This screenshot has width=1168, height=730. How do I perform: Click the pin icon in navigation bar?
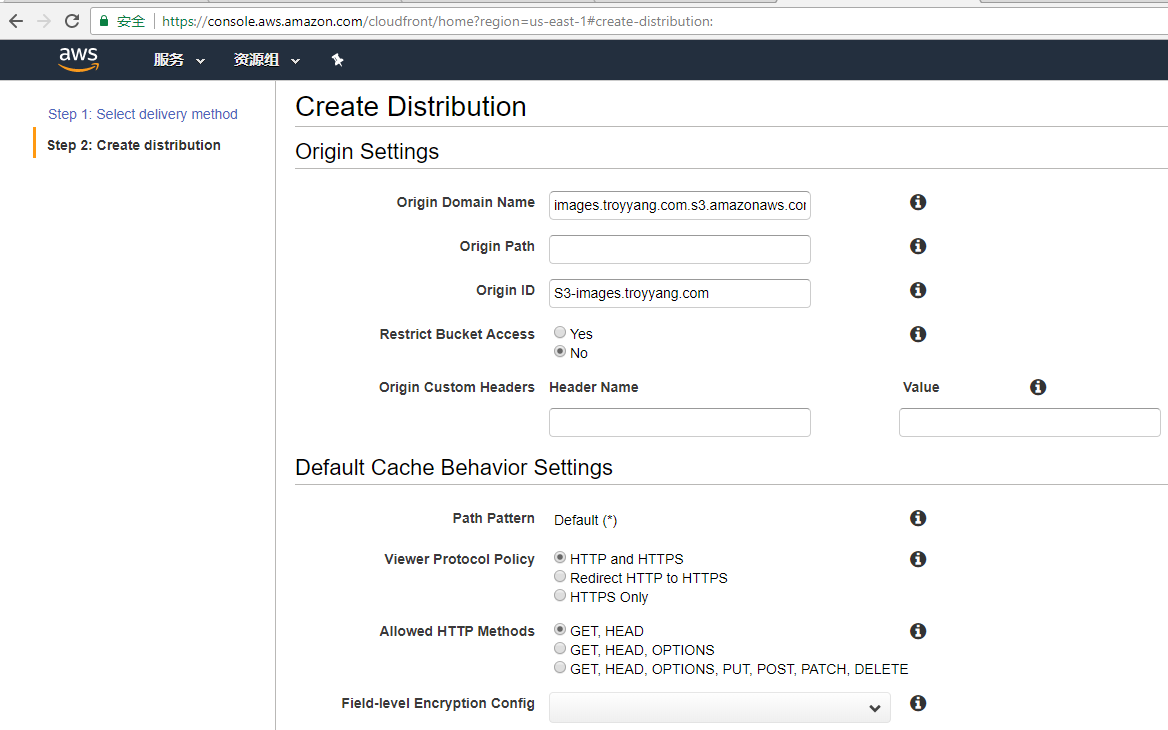click(x=338, y=60)
